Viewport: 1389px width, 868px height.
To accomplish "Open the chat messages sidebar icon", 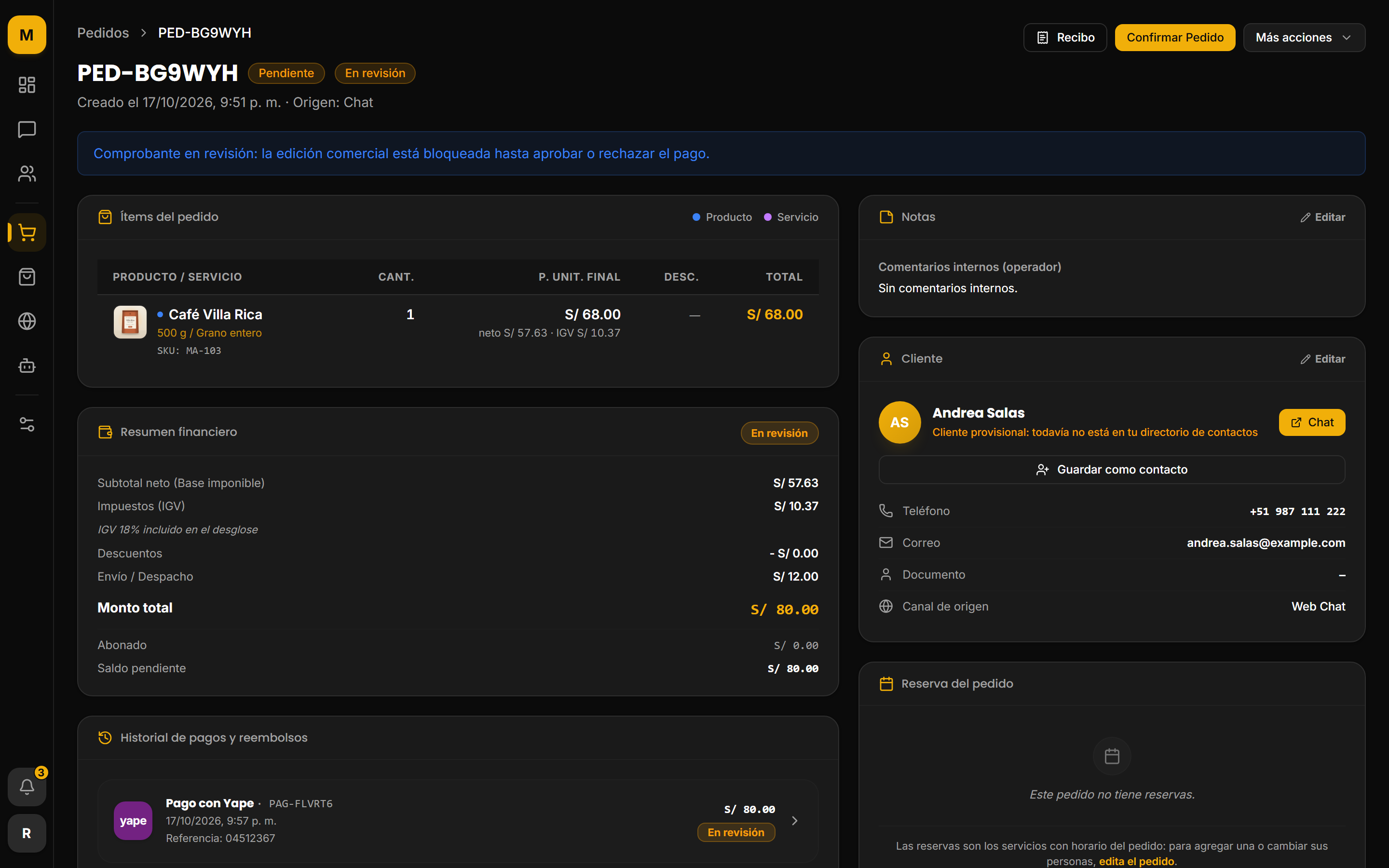I will (27, 129).
